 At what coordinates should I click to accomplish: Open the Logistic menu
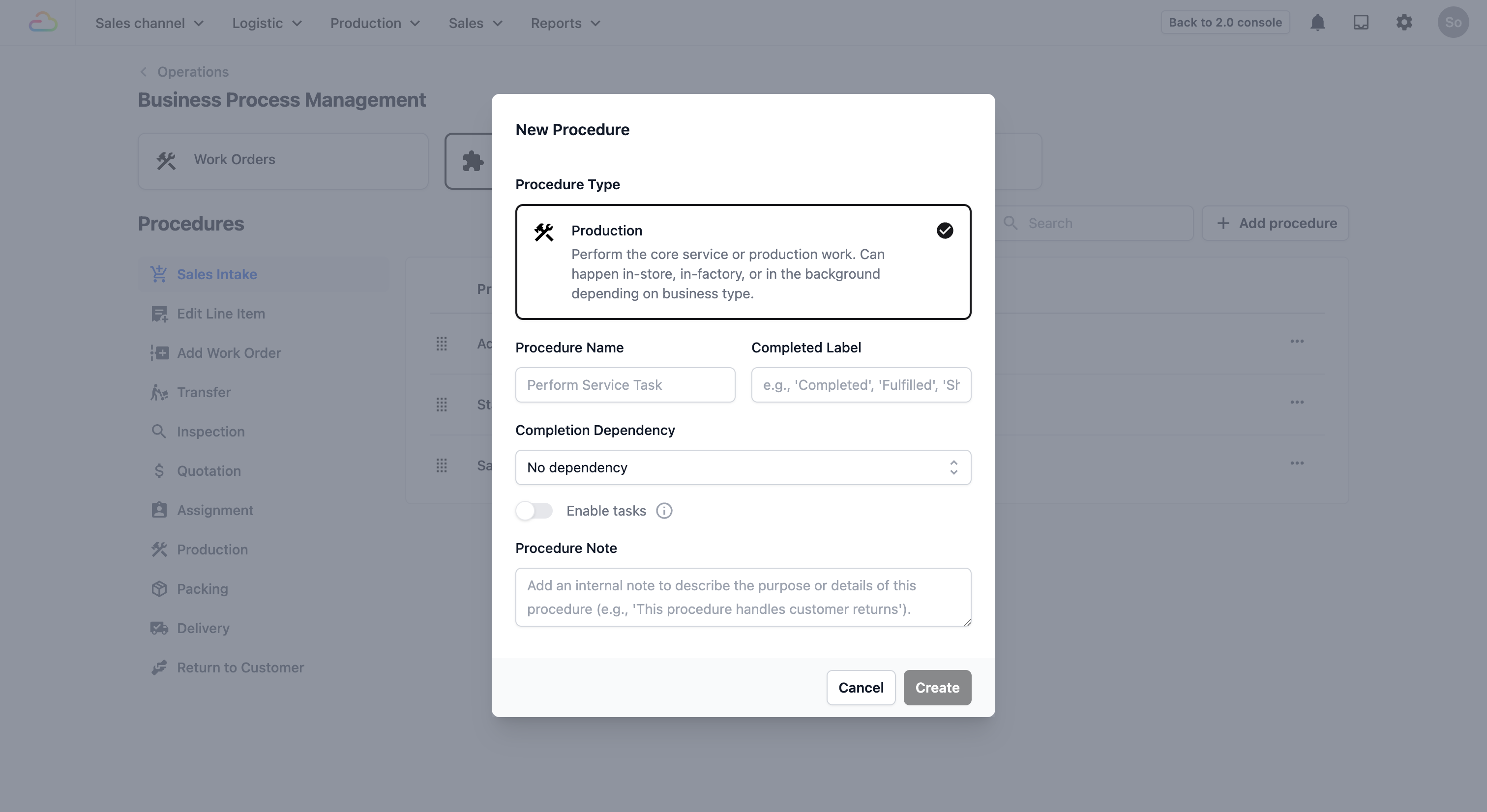[x=267, y=23]
